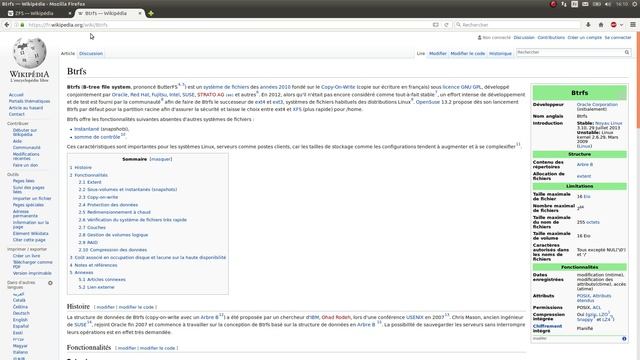Screen dimensions: 640x360
Task: Select the Lire view tab
Action: [420, 53]
